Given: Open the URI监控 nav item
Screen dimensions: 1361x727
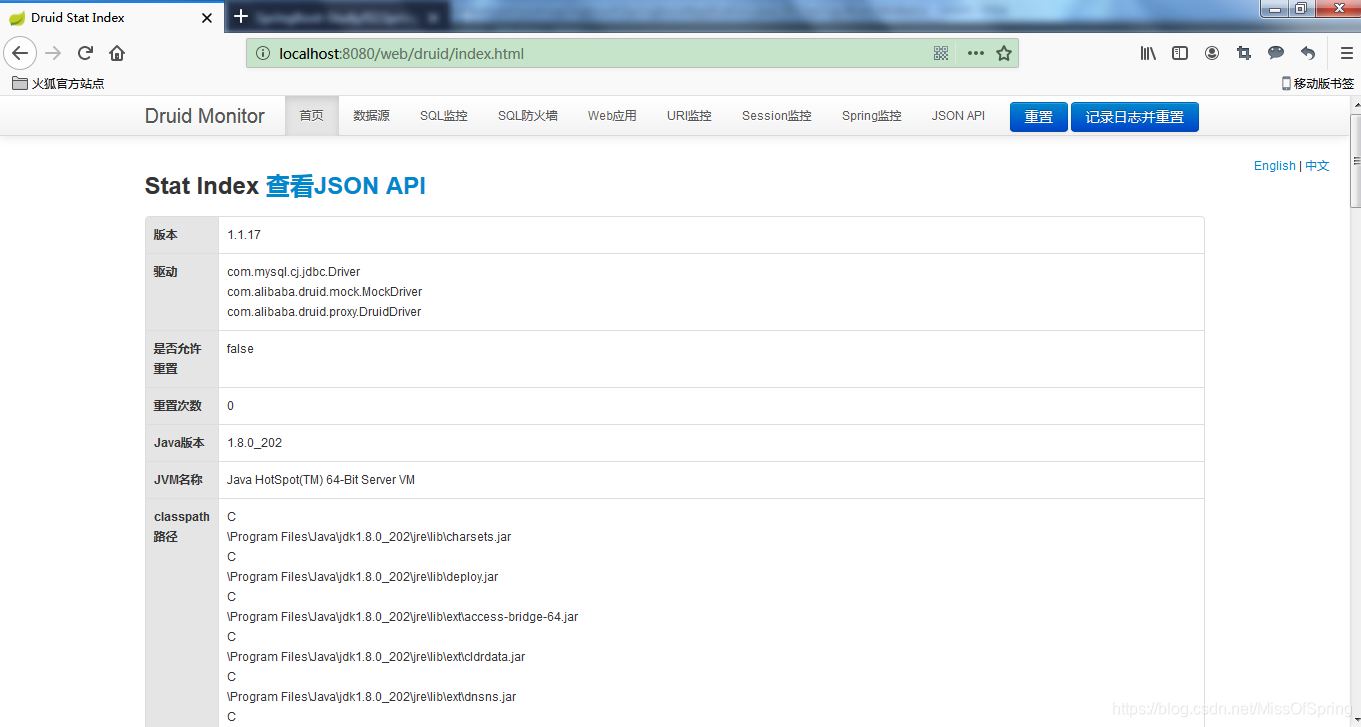Looking at the screenshot, I should point(689,116).
